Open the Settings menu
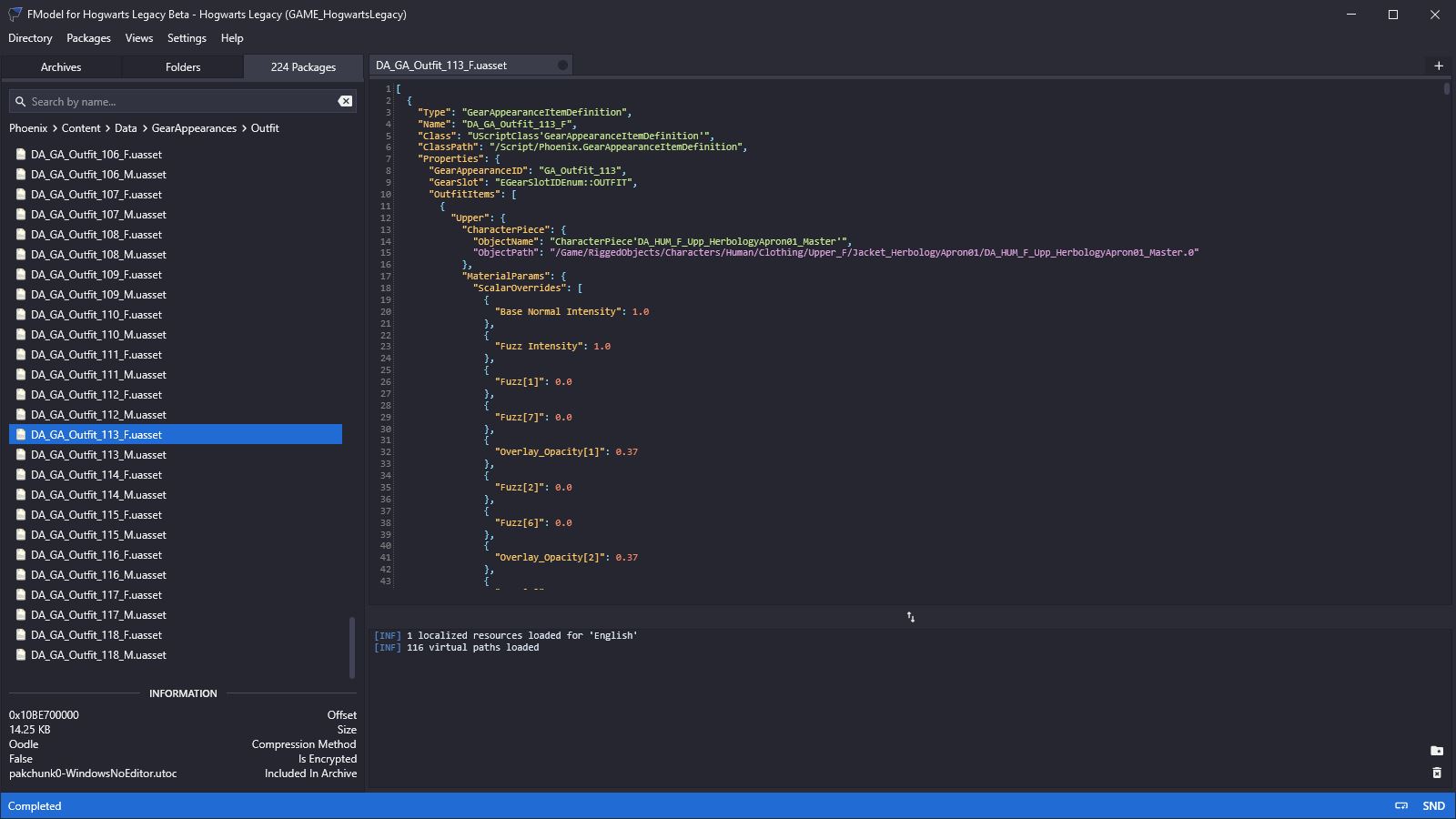This screenshot has height=819, width=1456. (x=187, y=38)
